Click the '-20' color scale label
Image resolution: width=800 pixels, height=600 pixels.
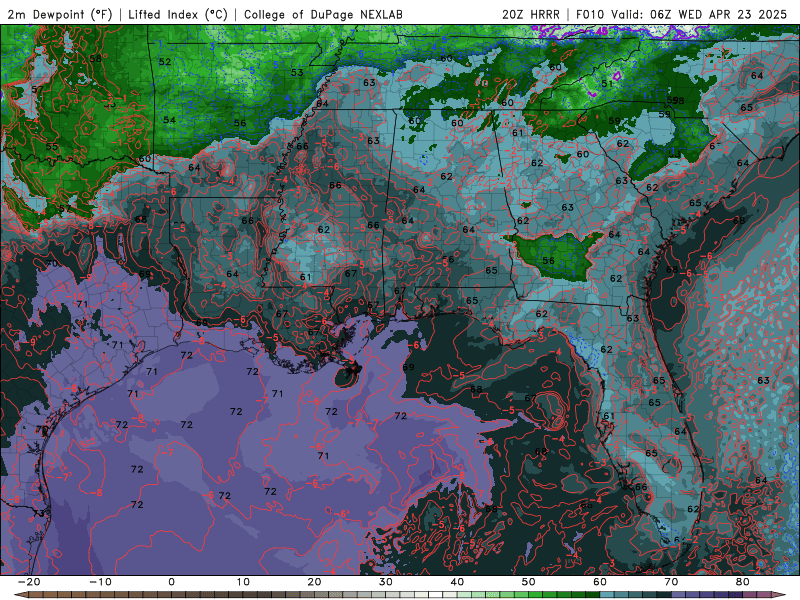pos(29,582)
